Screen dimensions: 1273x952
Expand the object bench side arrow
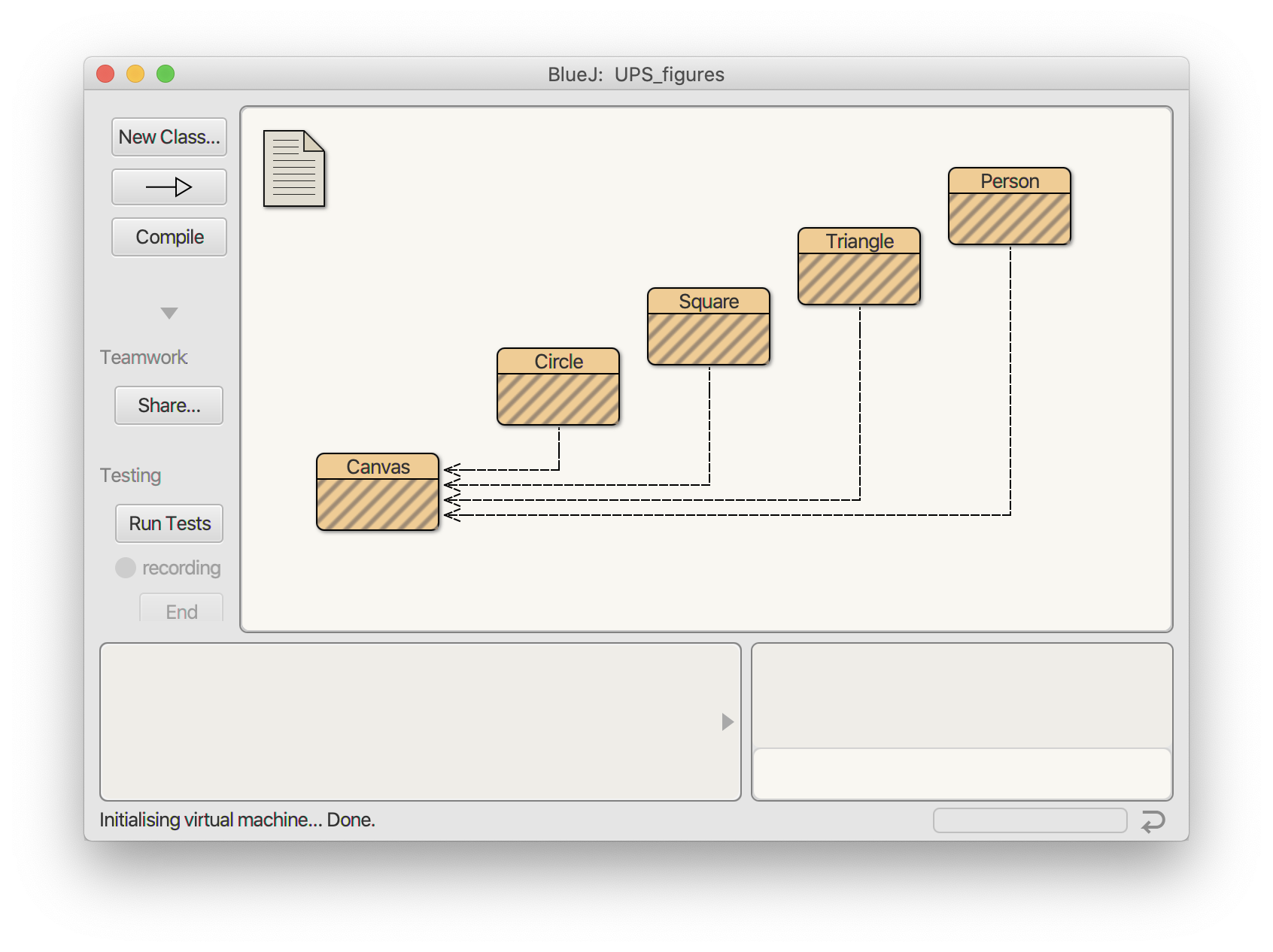[727, 722]
